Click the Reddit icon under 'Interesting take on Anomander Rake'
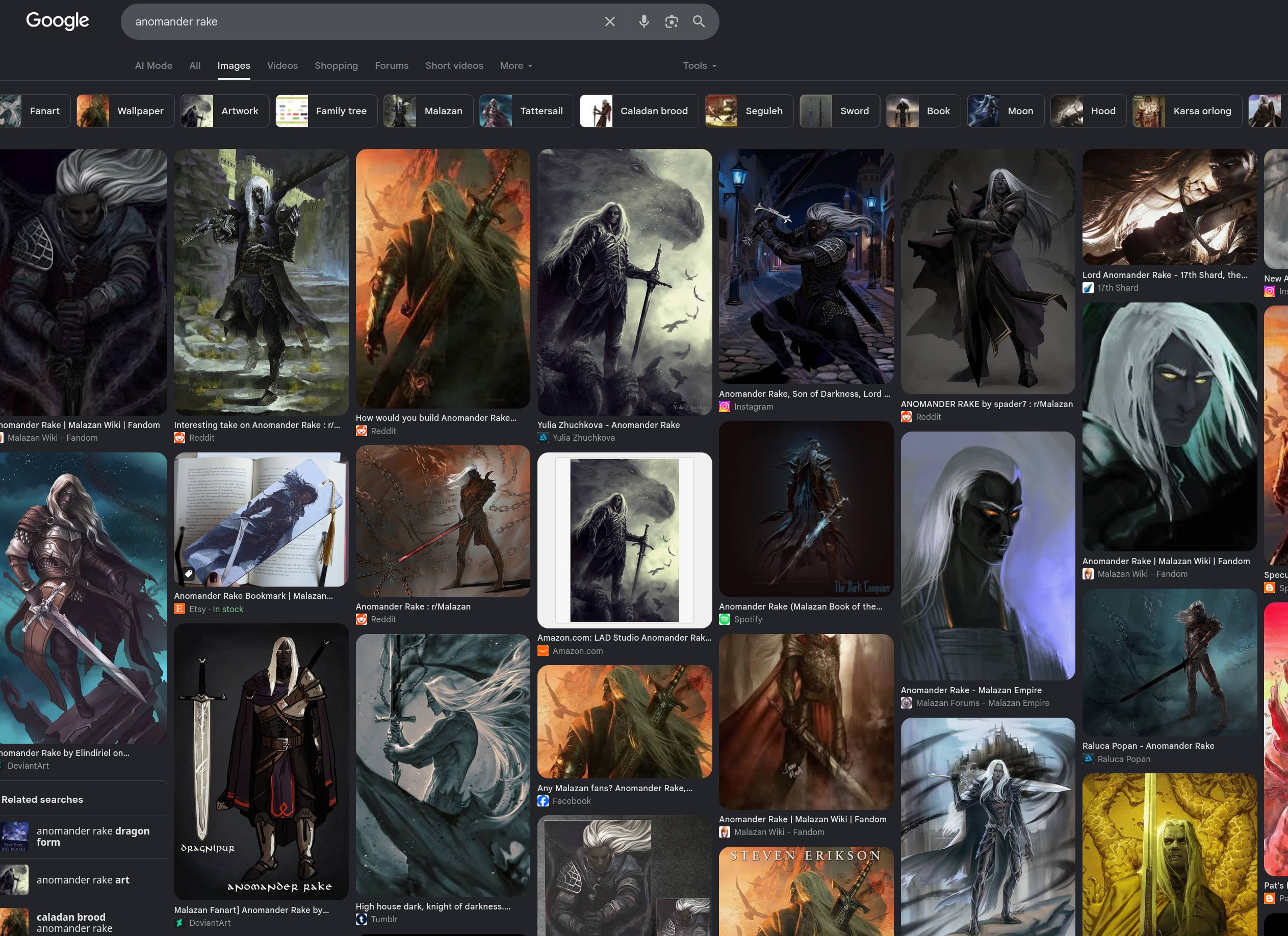The image size is (1288, 936). click(x=179, y=438)
